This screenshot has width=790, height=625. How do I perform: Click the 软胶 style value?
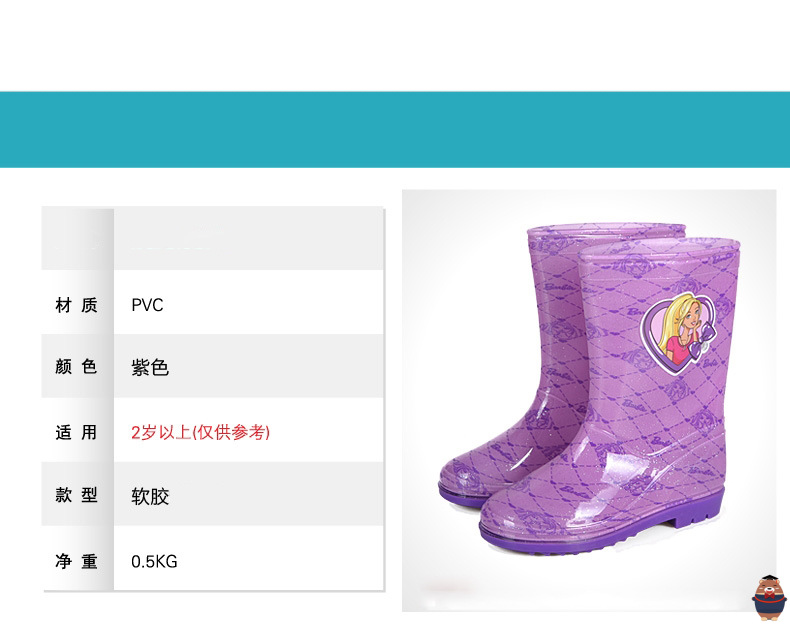click(150, 497)
